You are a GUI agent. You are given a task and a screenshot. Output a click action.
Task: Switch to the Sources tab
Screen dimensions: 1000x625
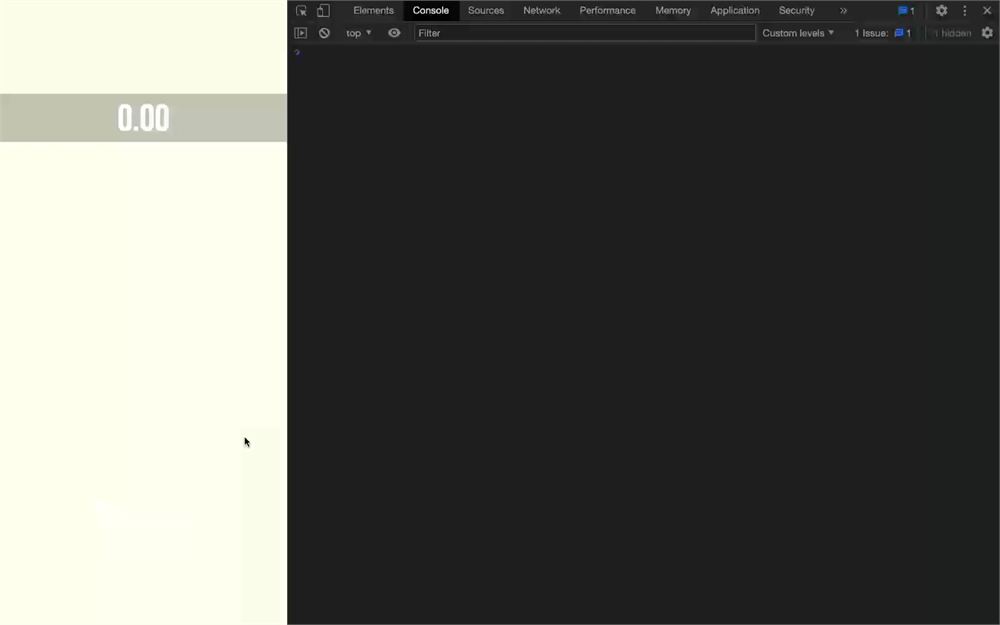tap(486, 11)
